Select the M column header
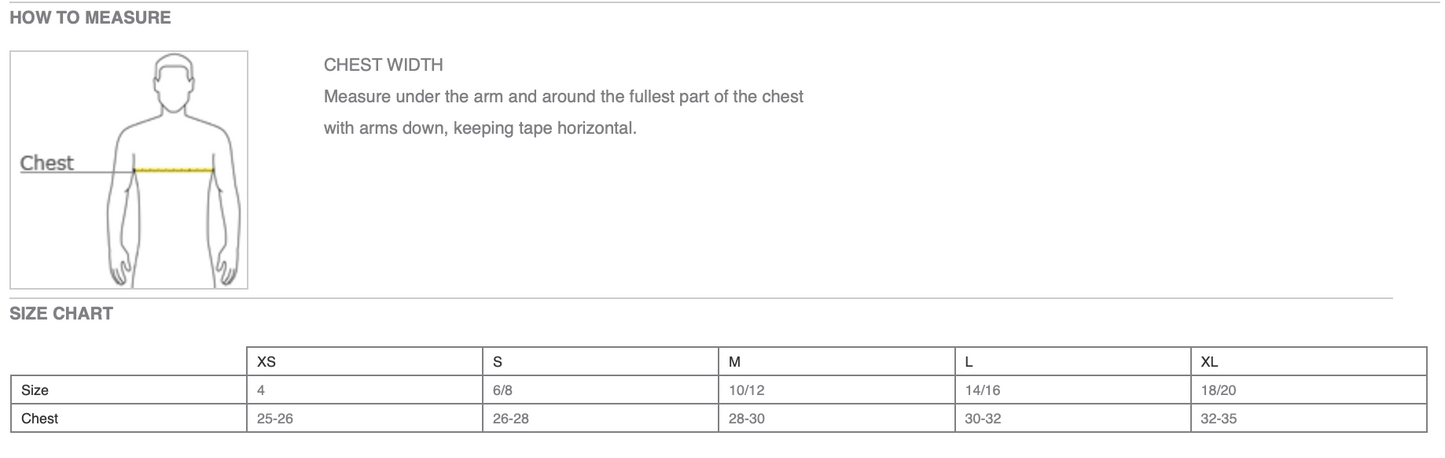The height and width of the screenshot is (458, 1445). pyautogui.click(x=735, y=361)
